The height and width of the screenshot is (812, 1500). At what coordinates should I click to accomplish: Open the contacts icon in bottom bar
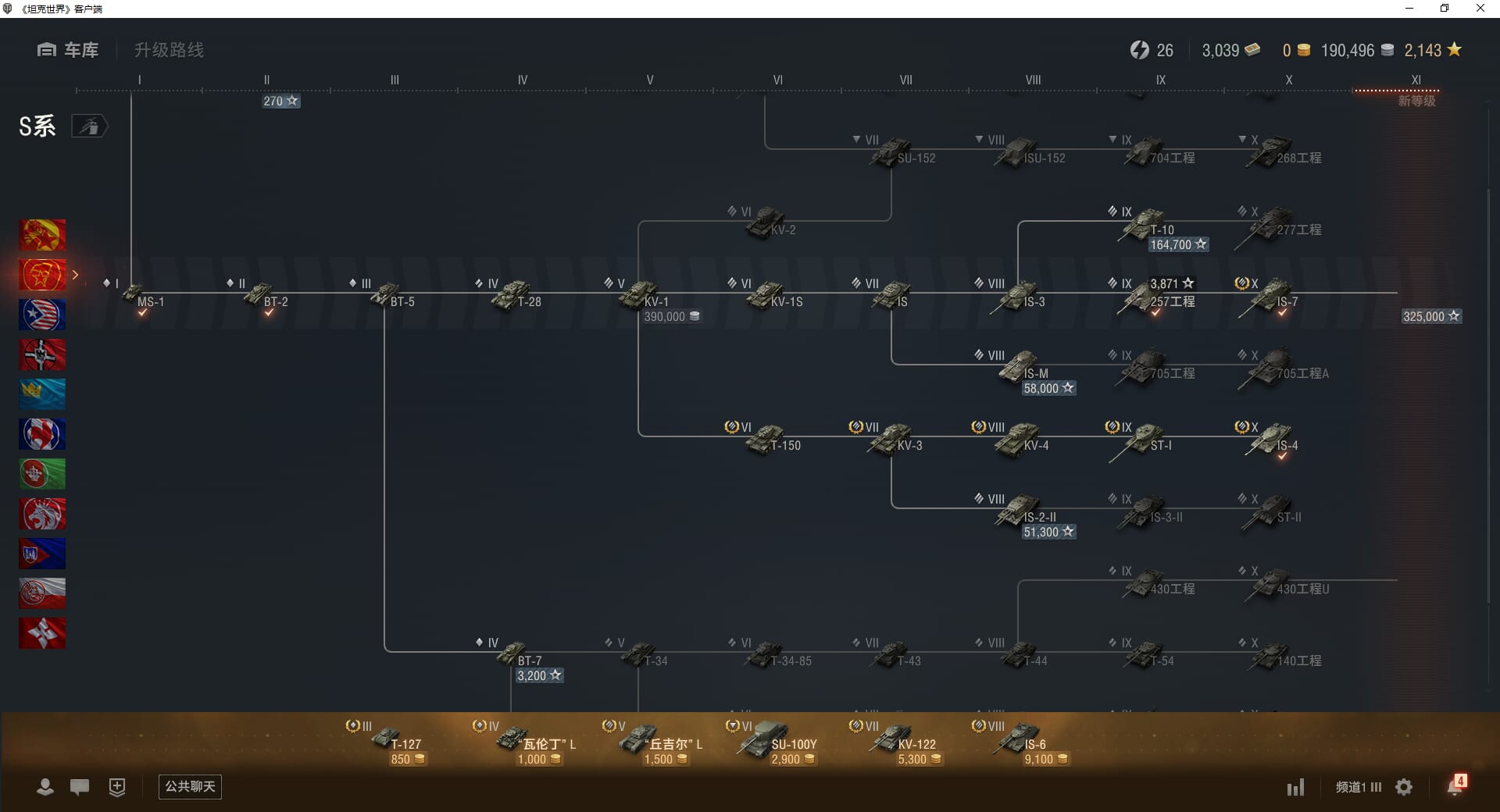(45, 787)
